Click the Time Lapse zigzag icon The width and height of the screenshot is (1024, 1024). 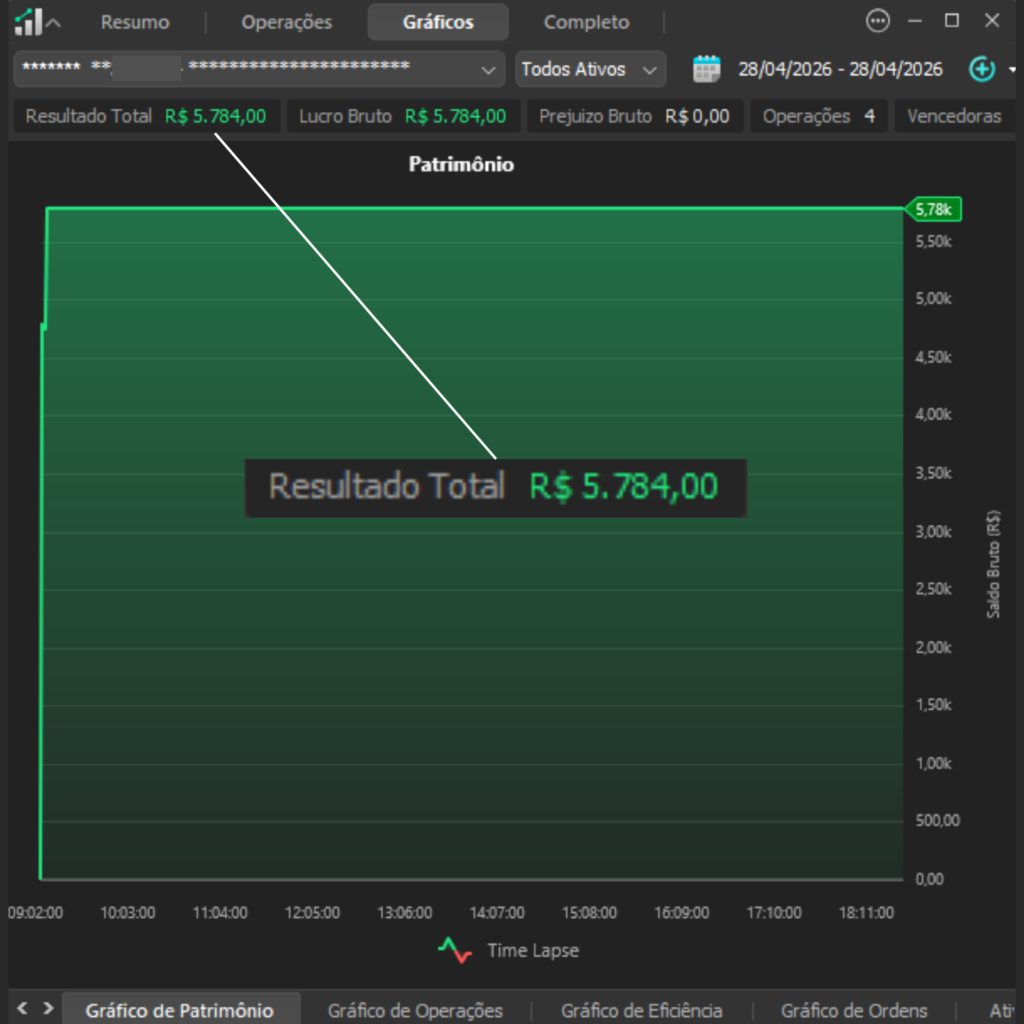[x=455, y=950]
